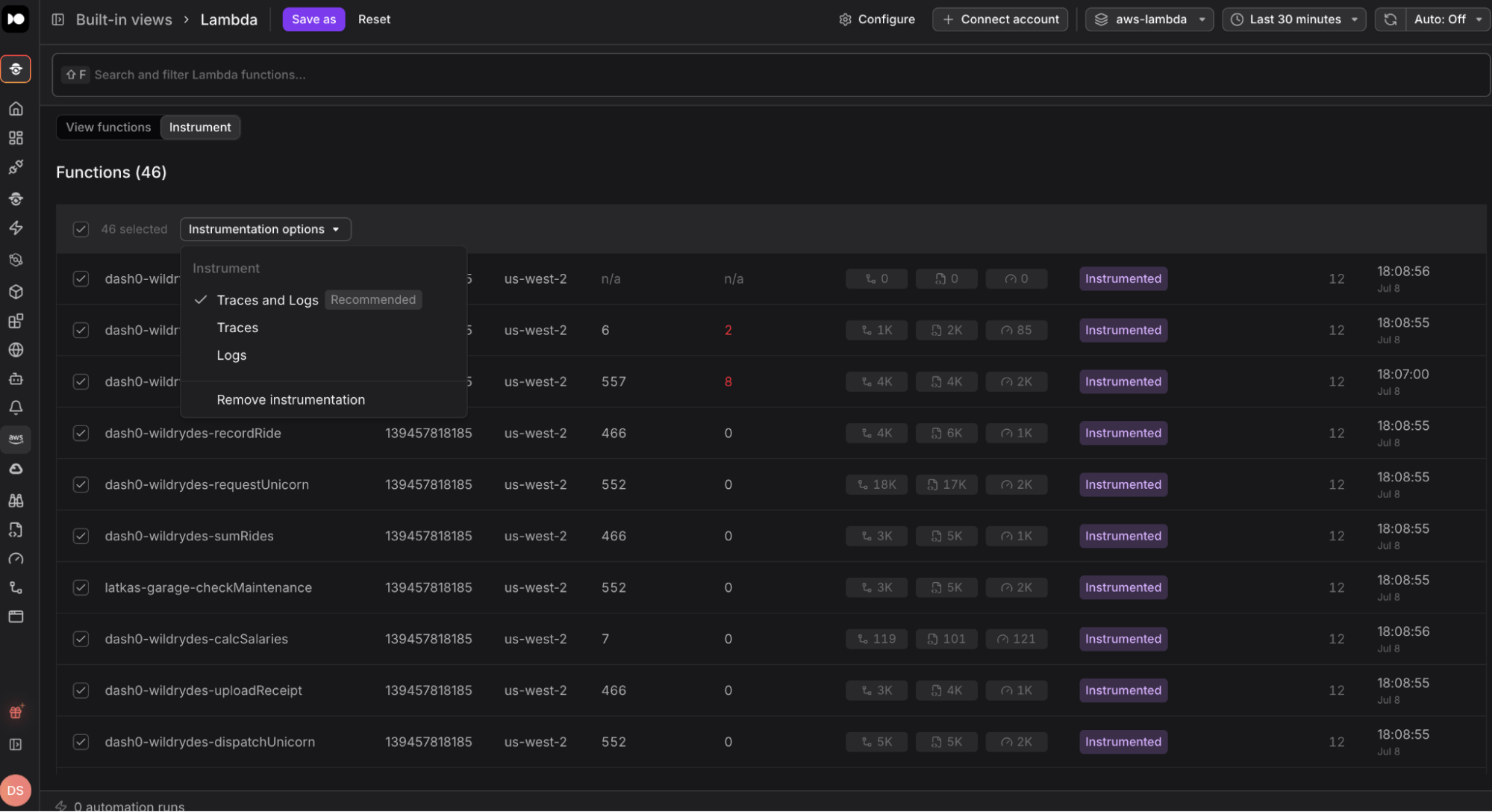Image resolution: width=1492 pixels, height=812 pixels.
Task: Click spans badge 18K for requestUnicorn row
Action: tap(876, 484)
